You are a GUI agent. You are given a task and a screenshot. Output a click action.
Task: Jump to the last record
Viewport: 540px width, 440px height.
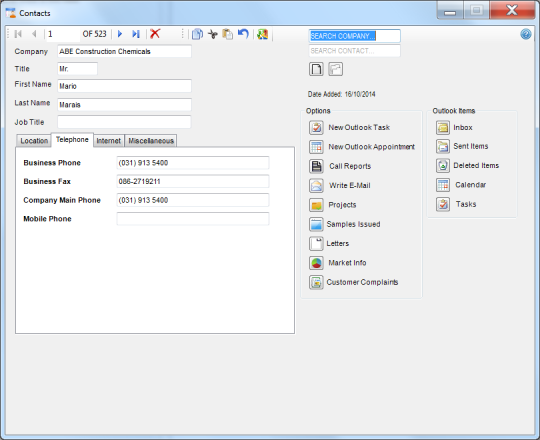click(x=136, y=34)
